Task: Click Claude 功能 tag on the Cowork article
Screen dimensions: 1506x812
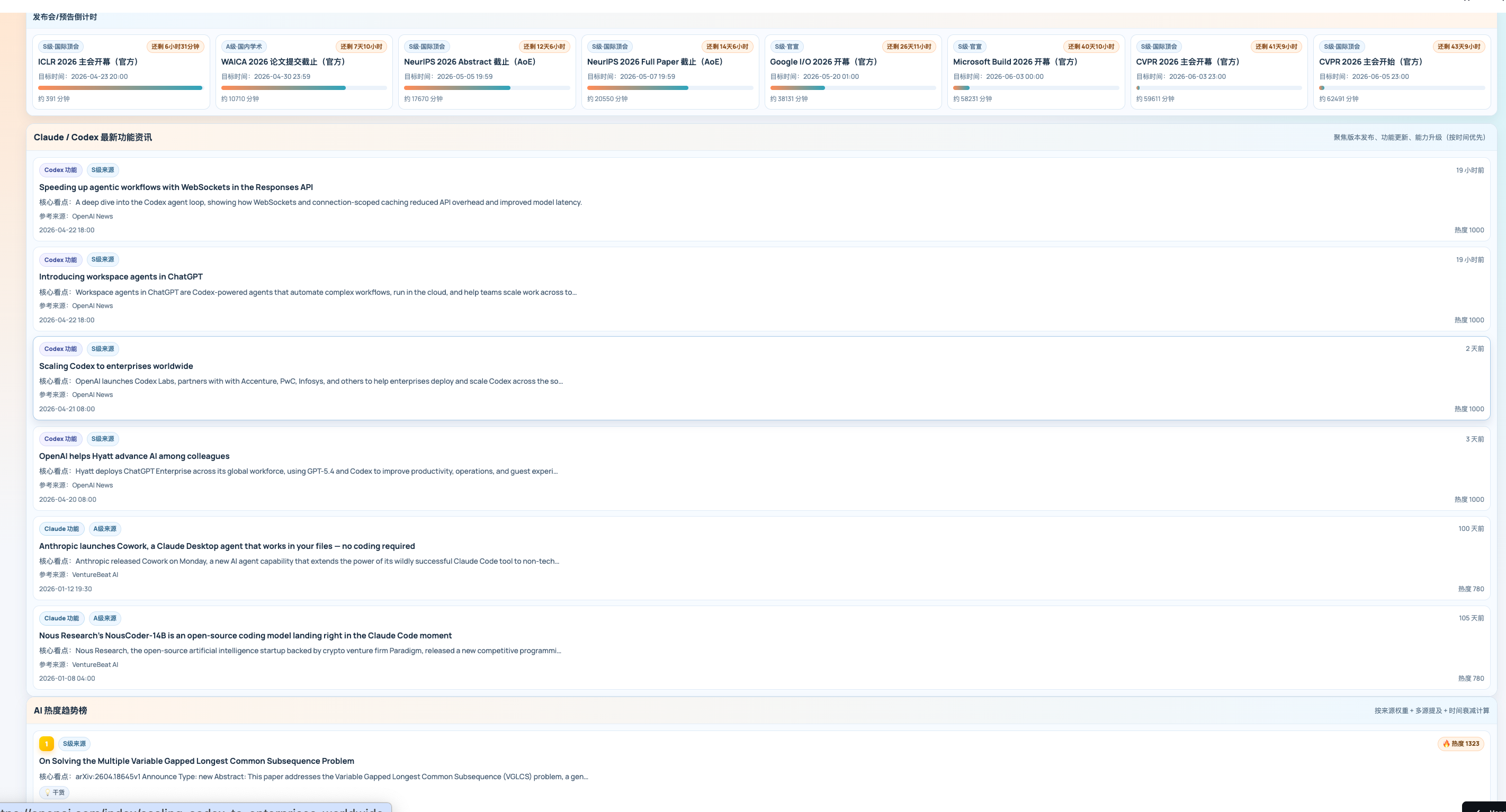Action: (61, 529)
